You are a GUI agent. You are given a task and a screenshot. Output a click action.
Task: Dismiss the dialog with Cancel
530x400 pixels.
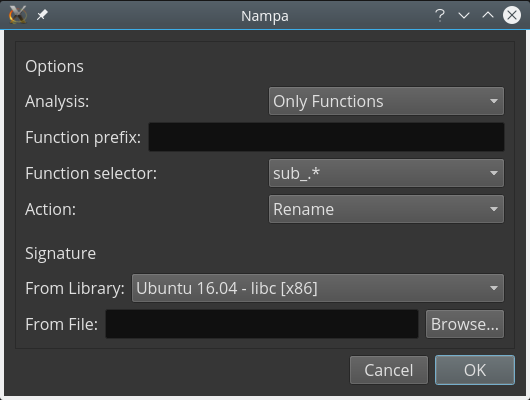[x=389, y=370]
